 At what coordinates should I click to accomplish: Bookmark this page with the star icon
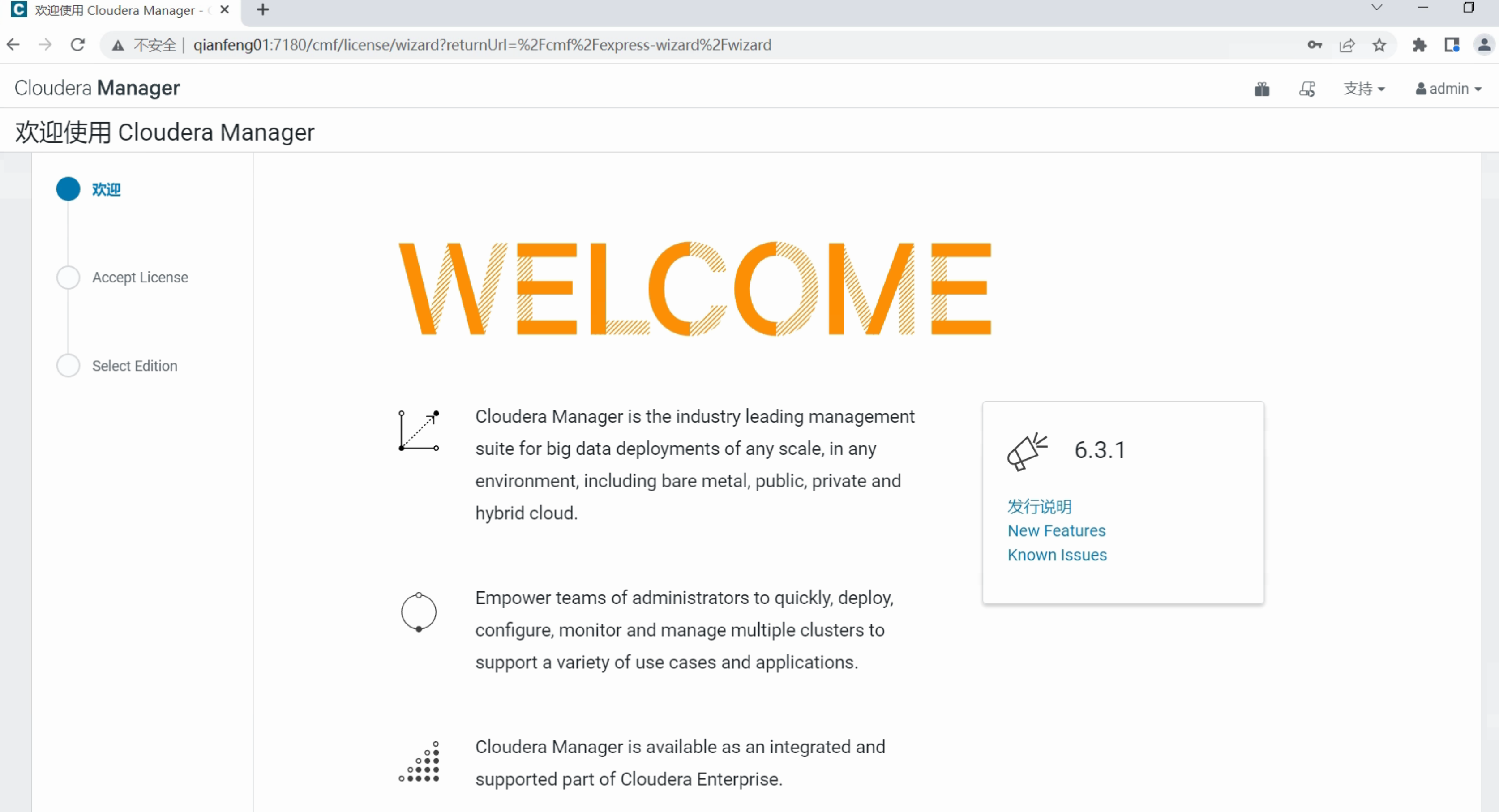(x=1379, y=45)
